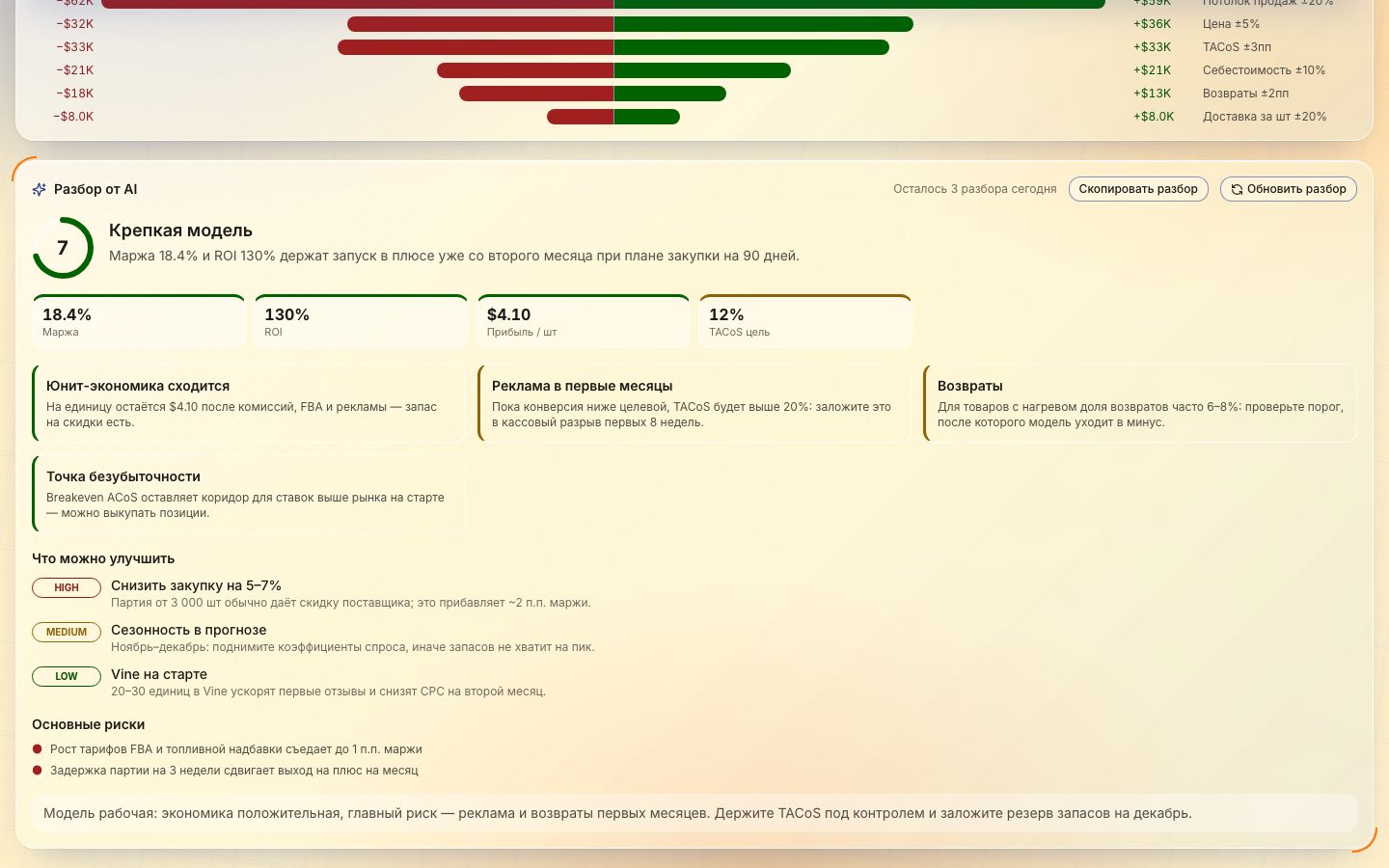Click the -$32K value in the chart
This screenshot has width=1389, height=868.
click(x=74, y=24)
